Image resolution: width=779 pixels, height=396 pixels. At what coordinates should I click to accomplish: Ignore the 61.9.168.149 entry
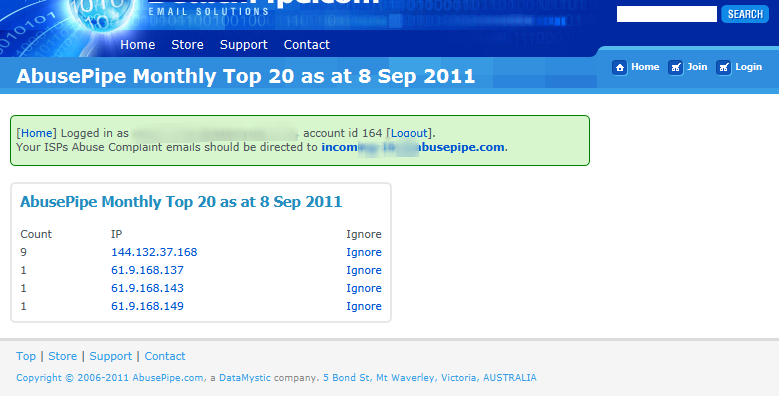pyautogui.click(x=364, y=306)
